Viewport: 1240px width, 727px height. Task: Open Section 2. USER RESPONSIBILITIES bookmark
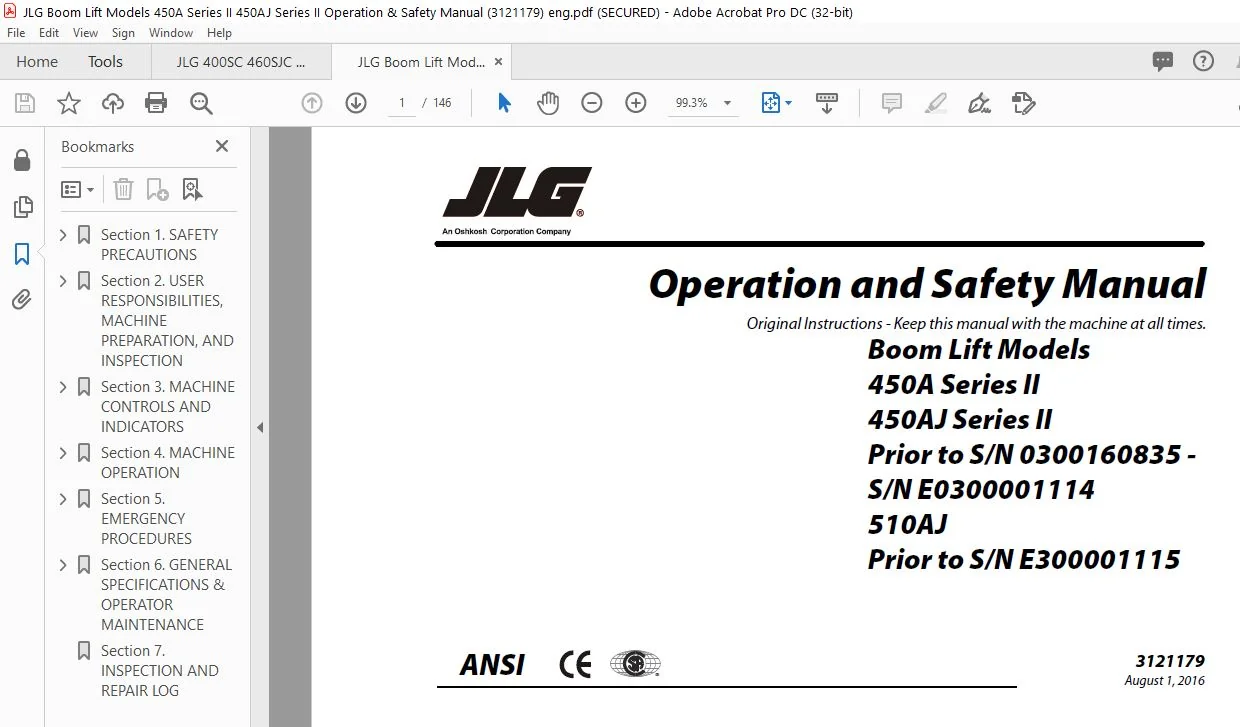pyautogui.click(x=167, y=321)
